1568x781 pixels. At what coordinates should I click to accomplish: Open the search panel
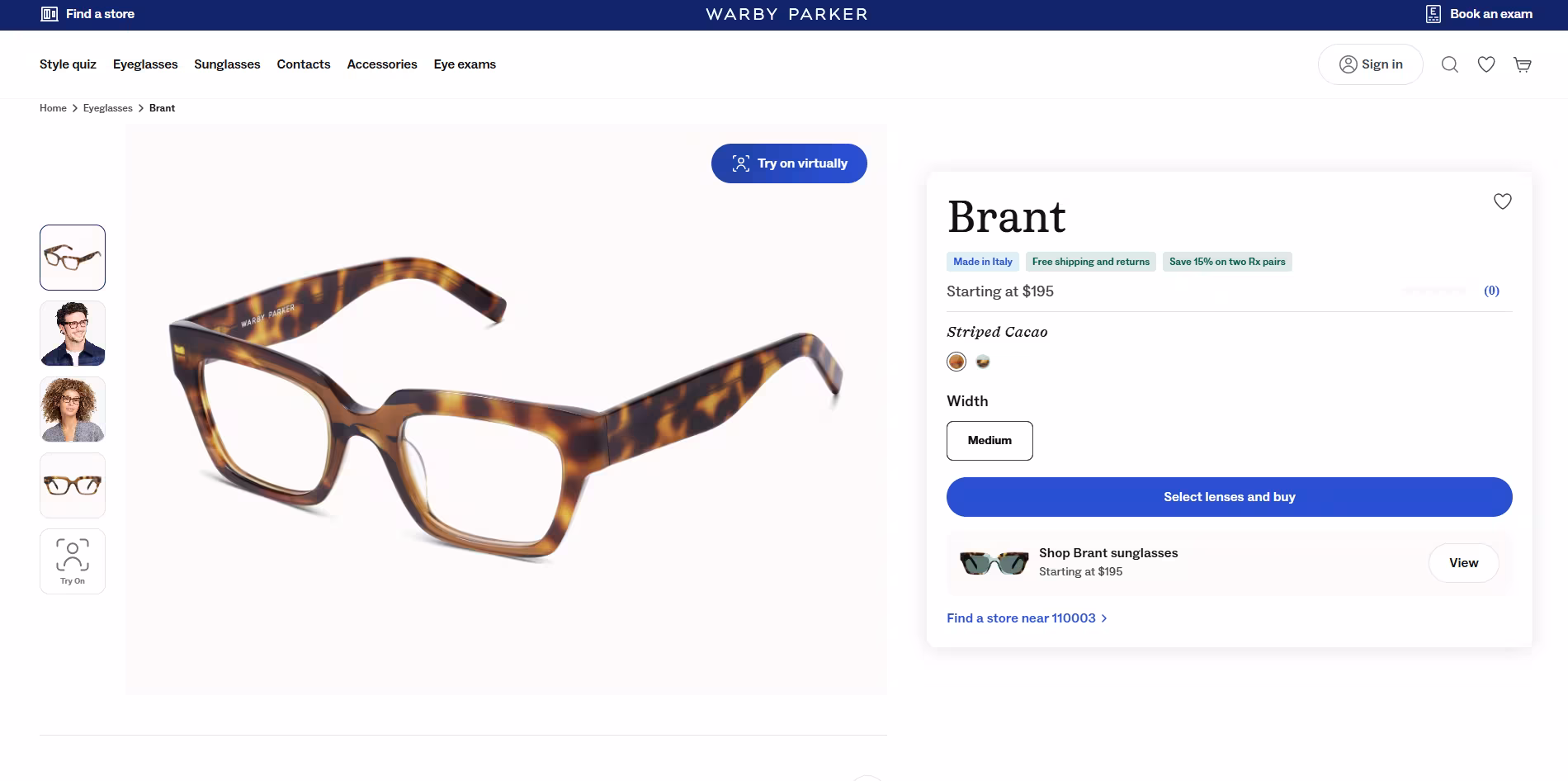click(x=1449, y=64)
